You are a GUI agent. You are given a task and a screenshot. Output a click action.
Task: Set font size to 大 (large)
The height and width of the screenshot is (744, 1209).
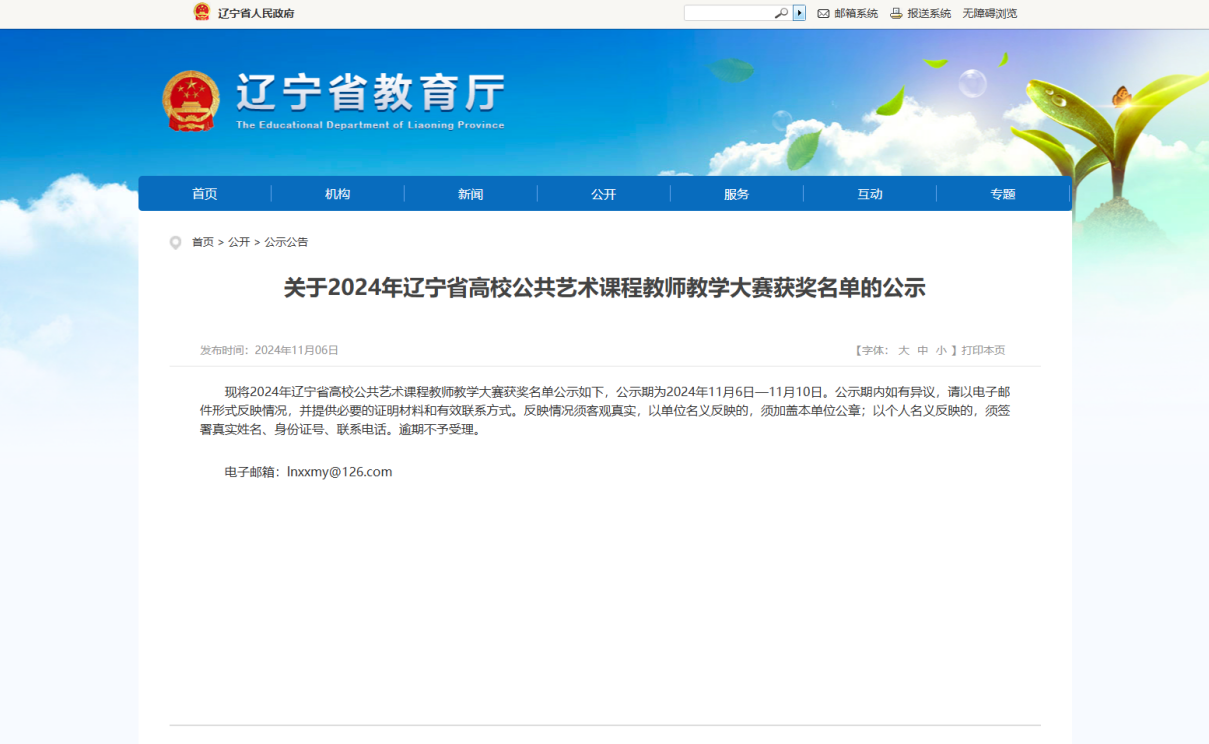(x=903, y=350)
